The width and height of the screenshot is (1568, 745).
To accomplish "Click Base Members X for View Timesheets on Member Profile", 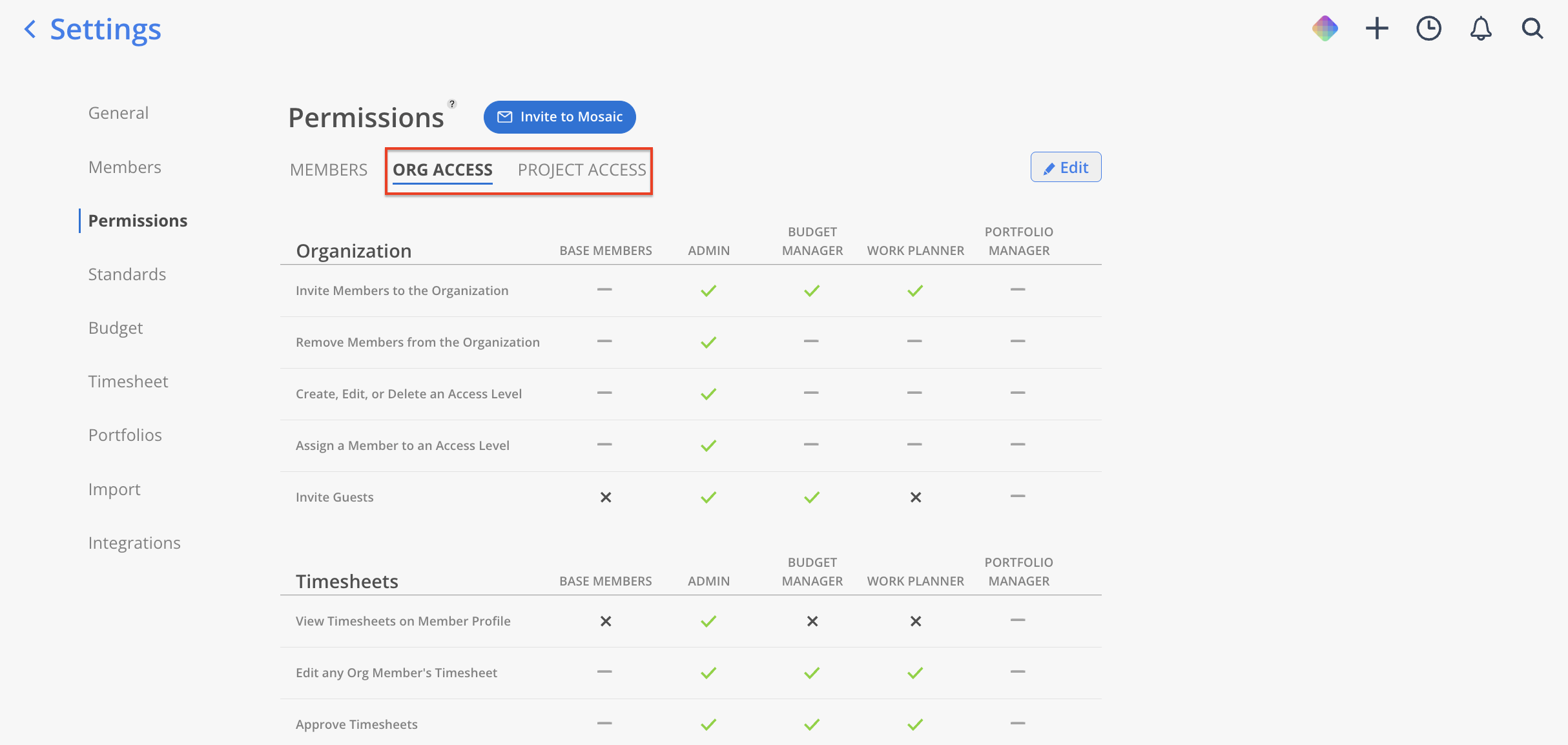I will (x=606, y=621).
